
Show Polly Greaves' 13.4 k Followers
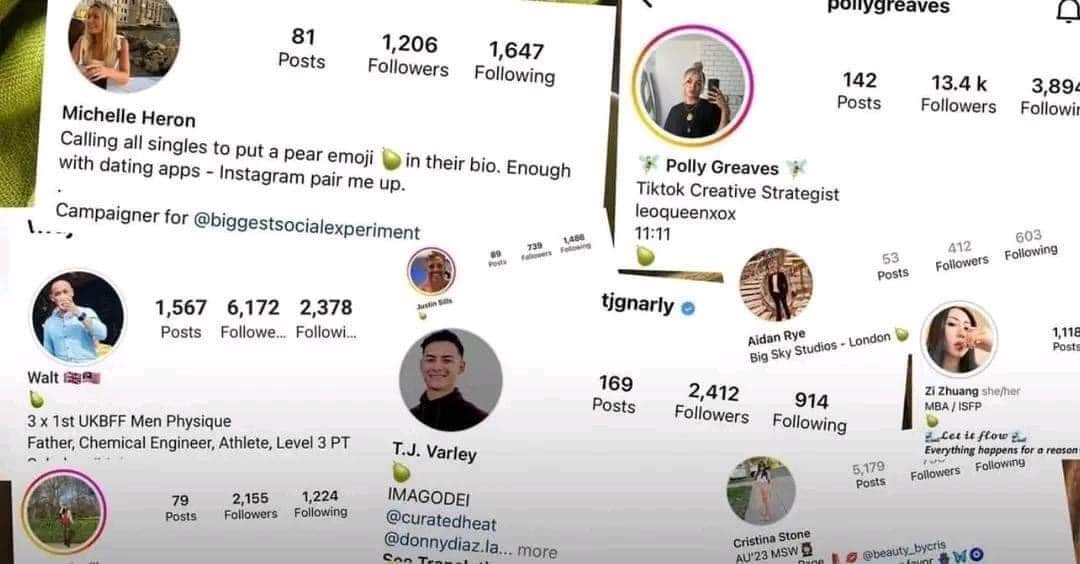(x=959, y=94)
